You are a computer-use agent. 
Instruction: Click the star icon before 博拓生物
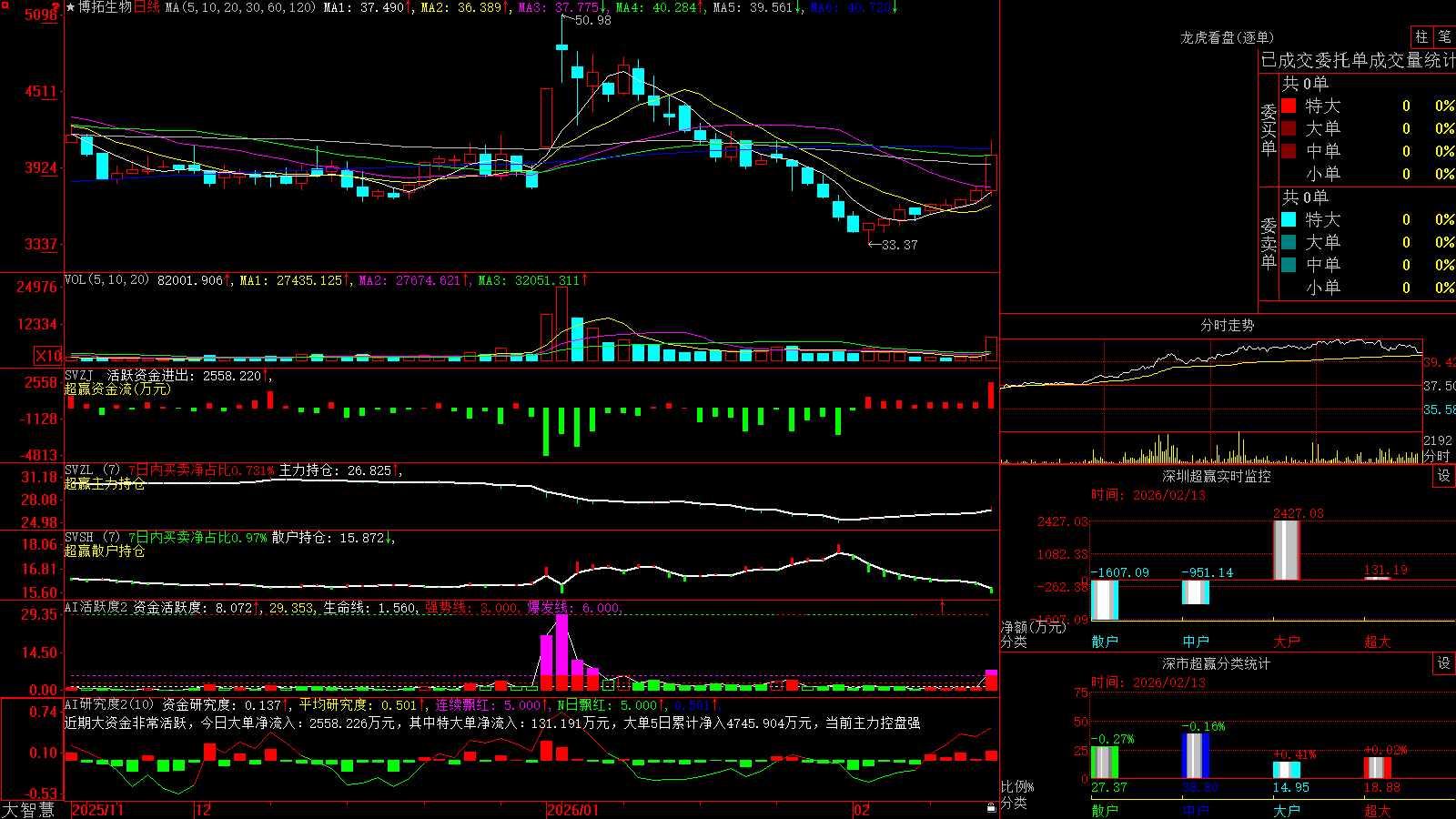(71, 7)
